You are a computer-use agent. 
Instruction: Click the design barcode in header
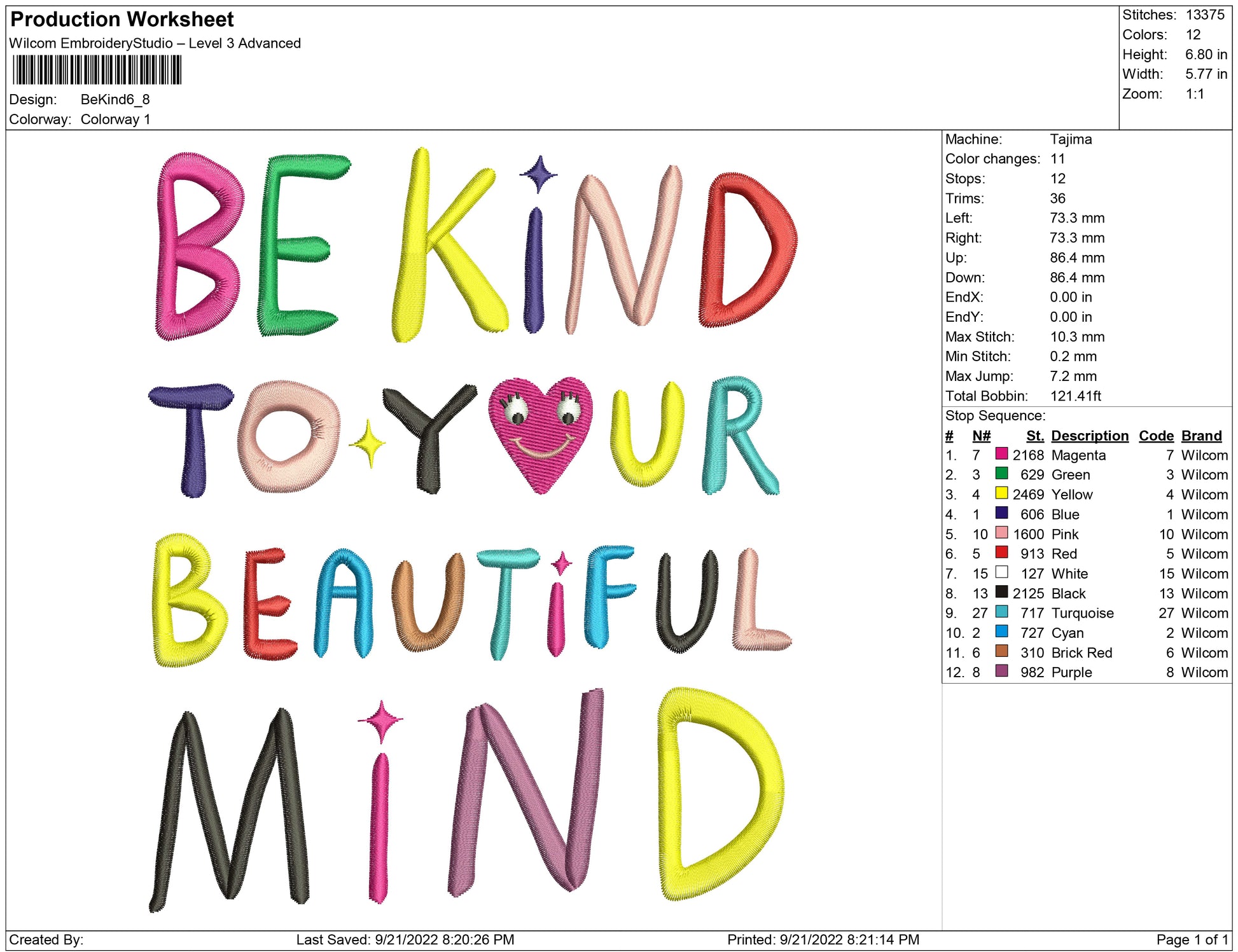click(x=97, y=70)
